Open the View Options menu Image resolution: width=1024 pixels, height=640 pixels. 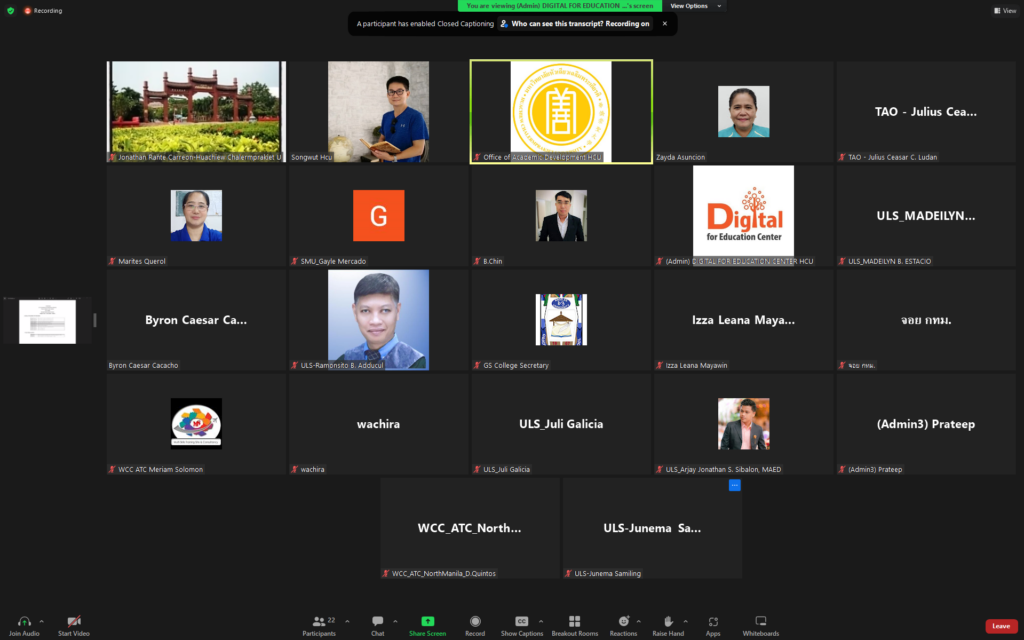point(693,6)
